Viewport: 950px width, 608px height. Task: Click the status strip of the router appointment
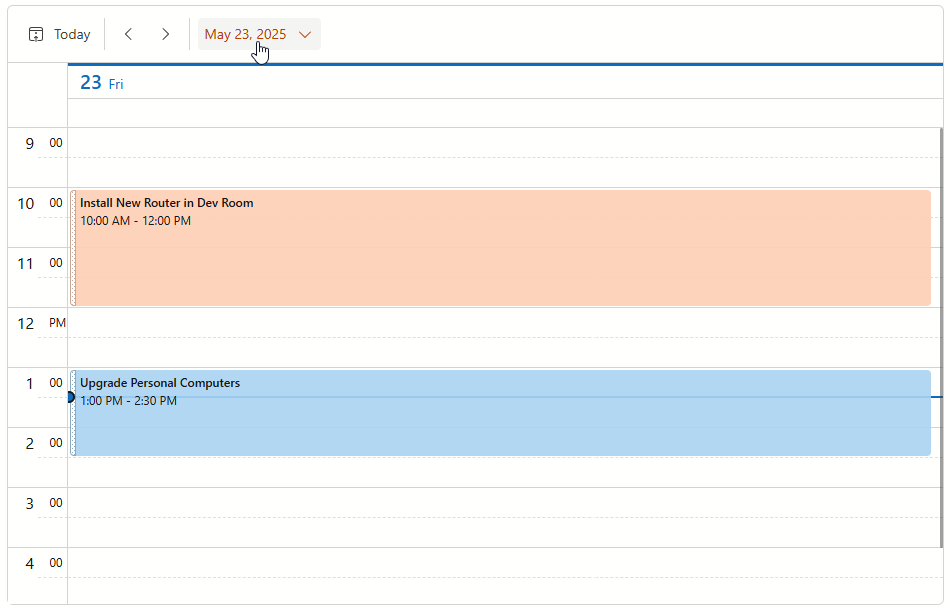tap(73, 248)
